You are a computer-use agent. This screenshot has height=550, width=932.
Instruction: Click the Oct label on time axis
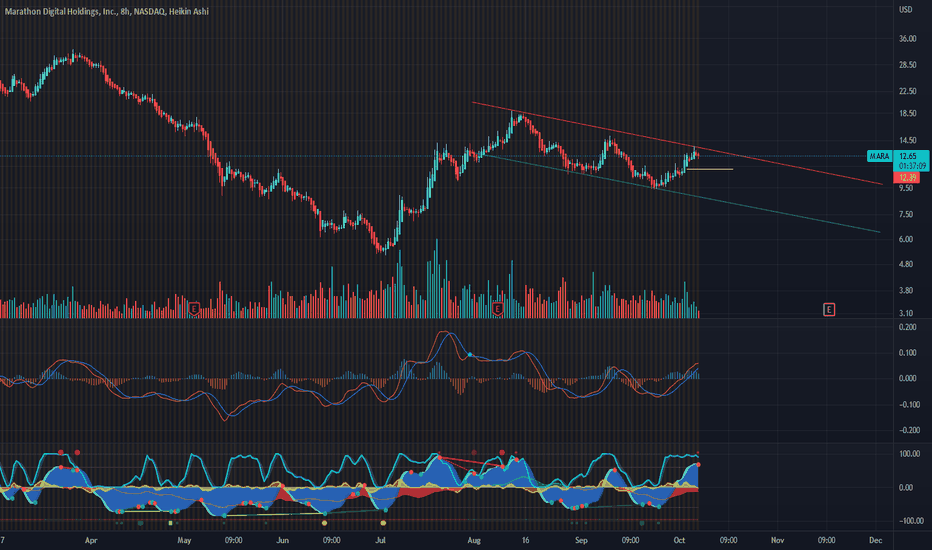click(x=679, y=540)
